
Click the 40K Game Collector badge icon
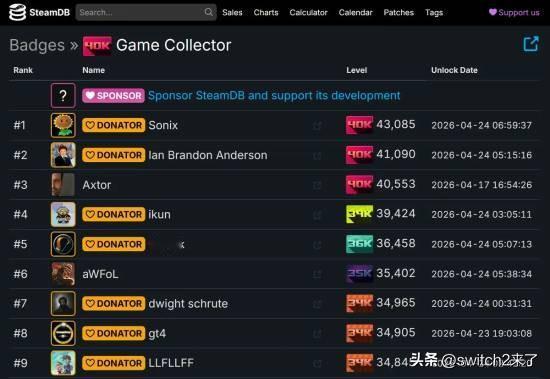pyautogui.click(x=97, y=46)
